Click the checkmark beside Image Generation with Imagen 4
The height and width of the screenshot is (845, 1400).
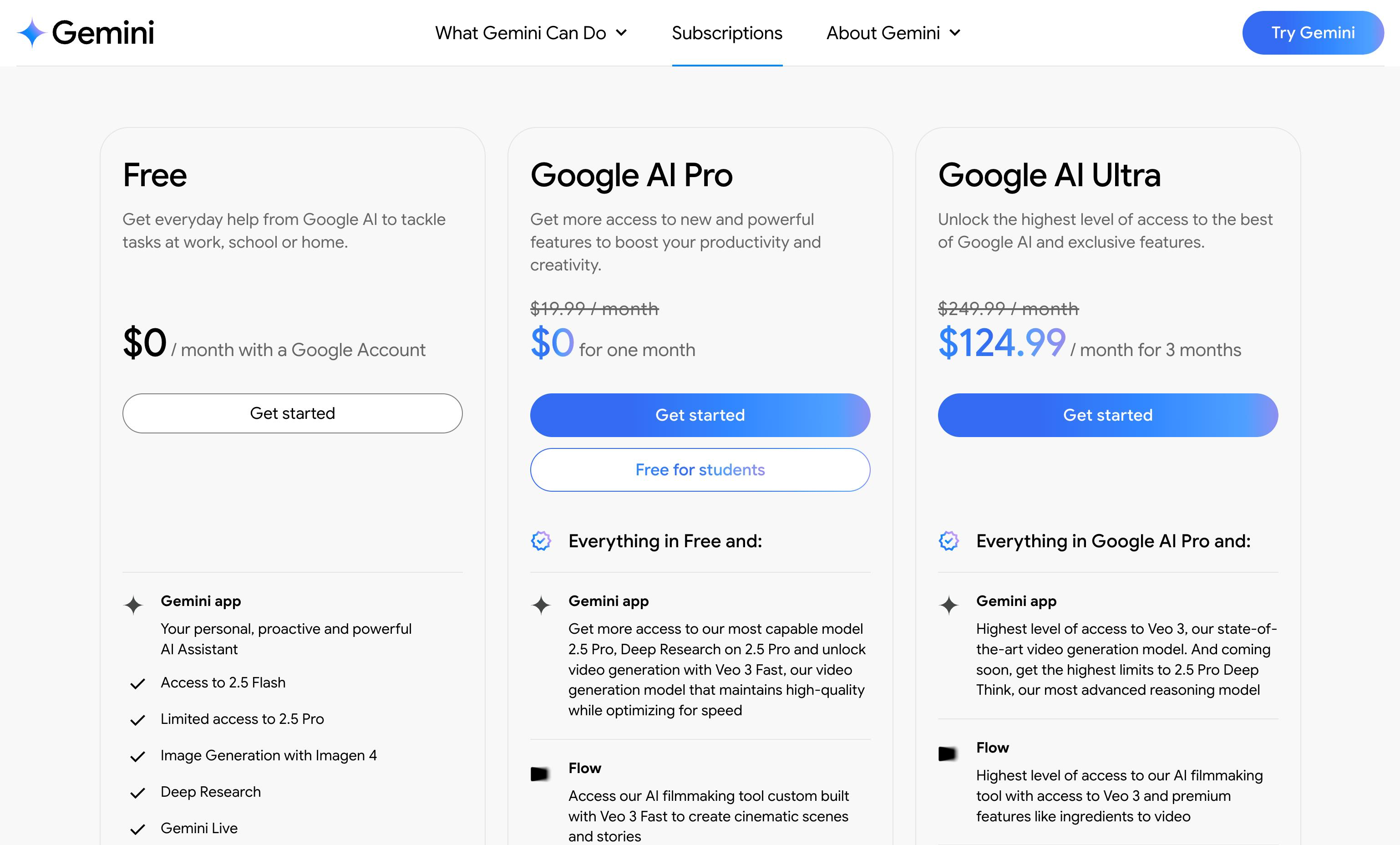click(137, 756)
